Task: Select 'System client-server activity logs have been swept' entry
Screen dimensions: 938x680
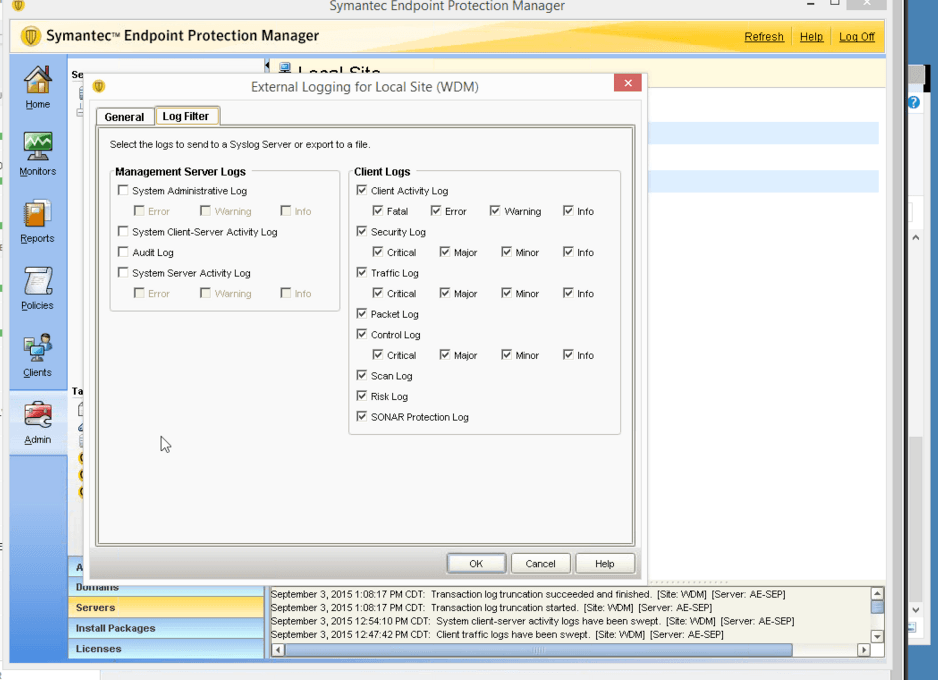Action: [x=532, y=621]
